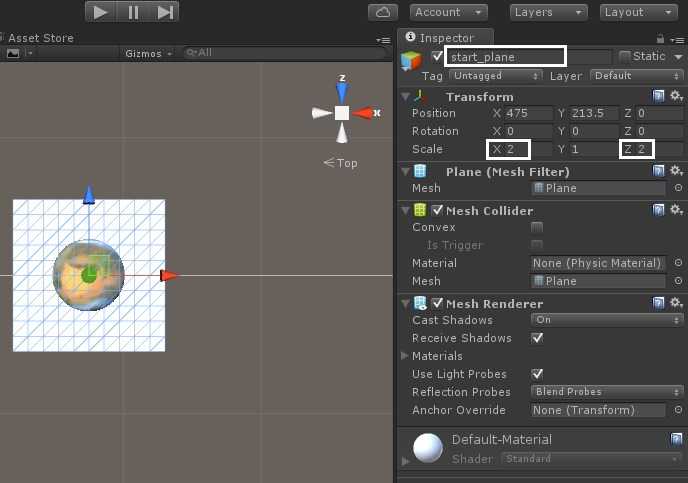The width and height of the screenshot is (688, 483).
Task: Click the Rotation X field
Action: click(x=528, y=131)
